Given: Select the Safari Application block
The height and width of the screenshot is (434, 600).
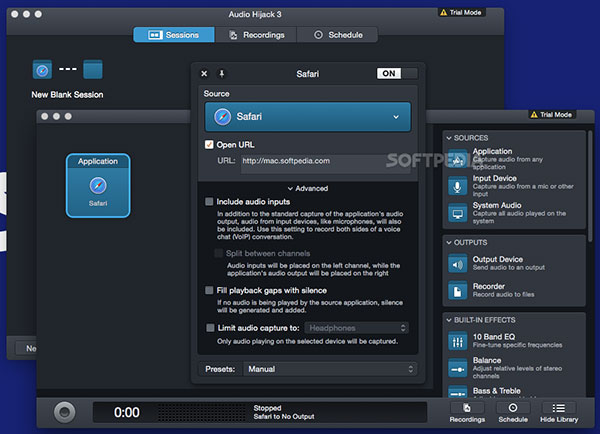Looking at the screenshot, I should point(98,186).
